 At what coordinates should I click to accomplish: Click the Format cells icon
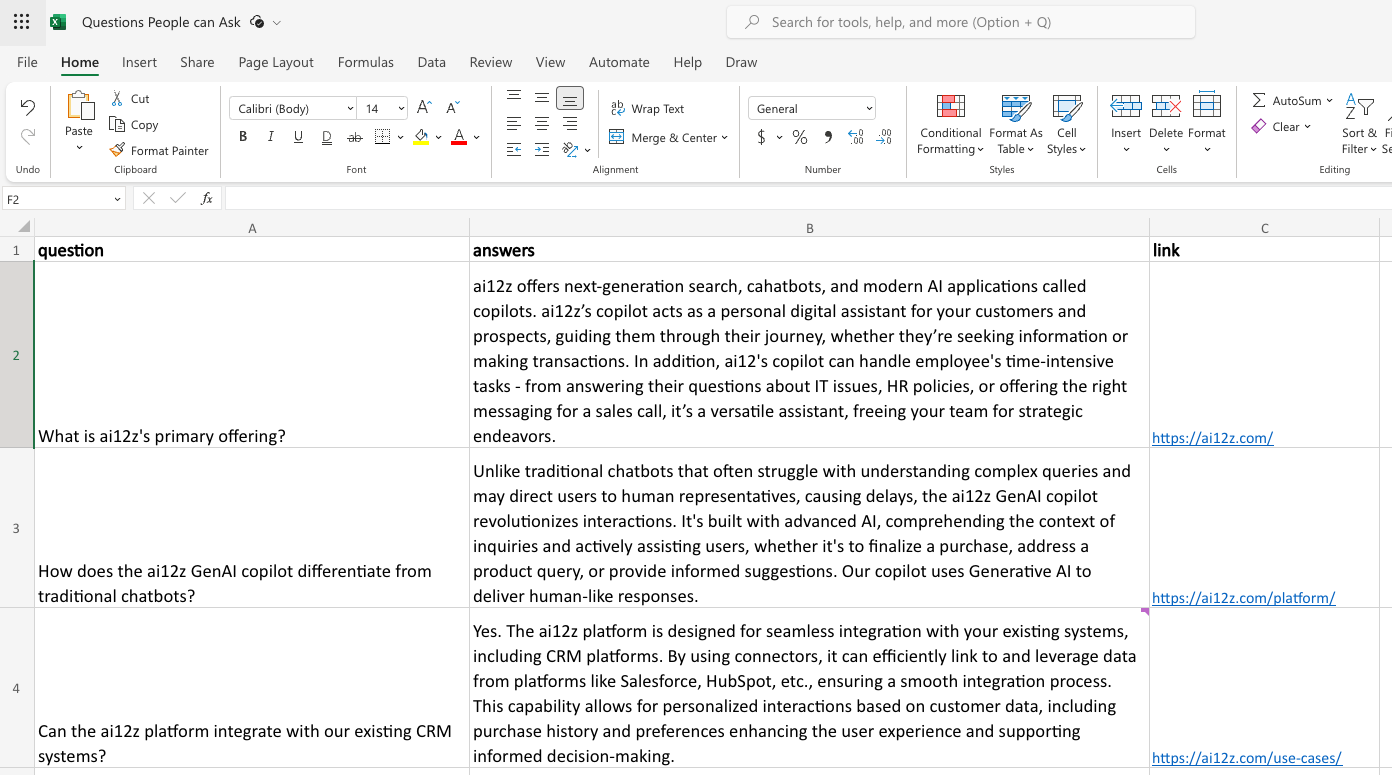1207,105
